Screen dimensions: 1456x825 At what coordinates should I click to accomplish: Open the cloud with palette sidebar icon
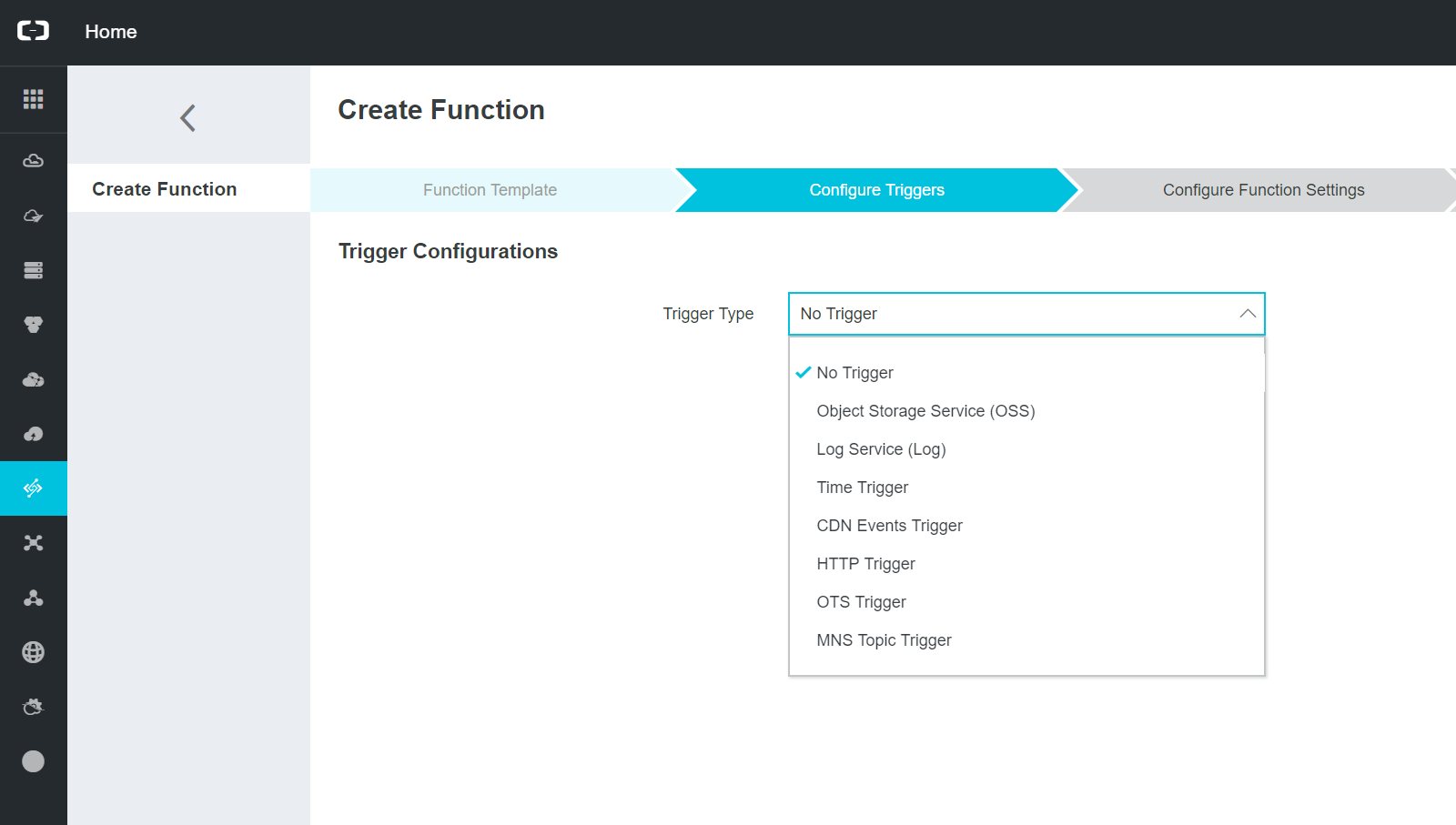click(x=33, y=379)
